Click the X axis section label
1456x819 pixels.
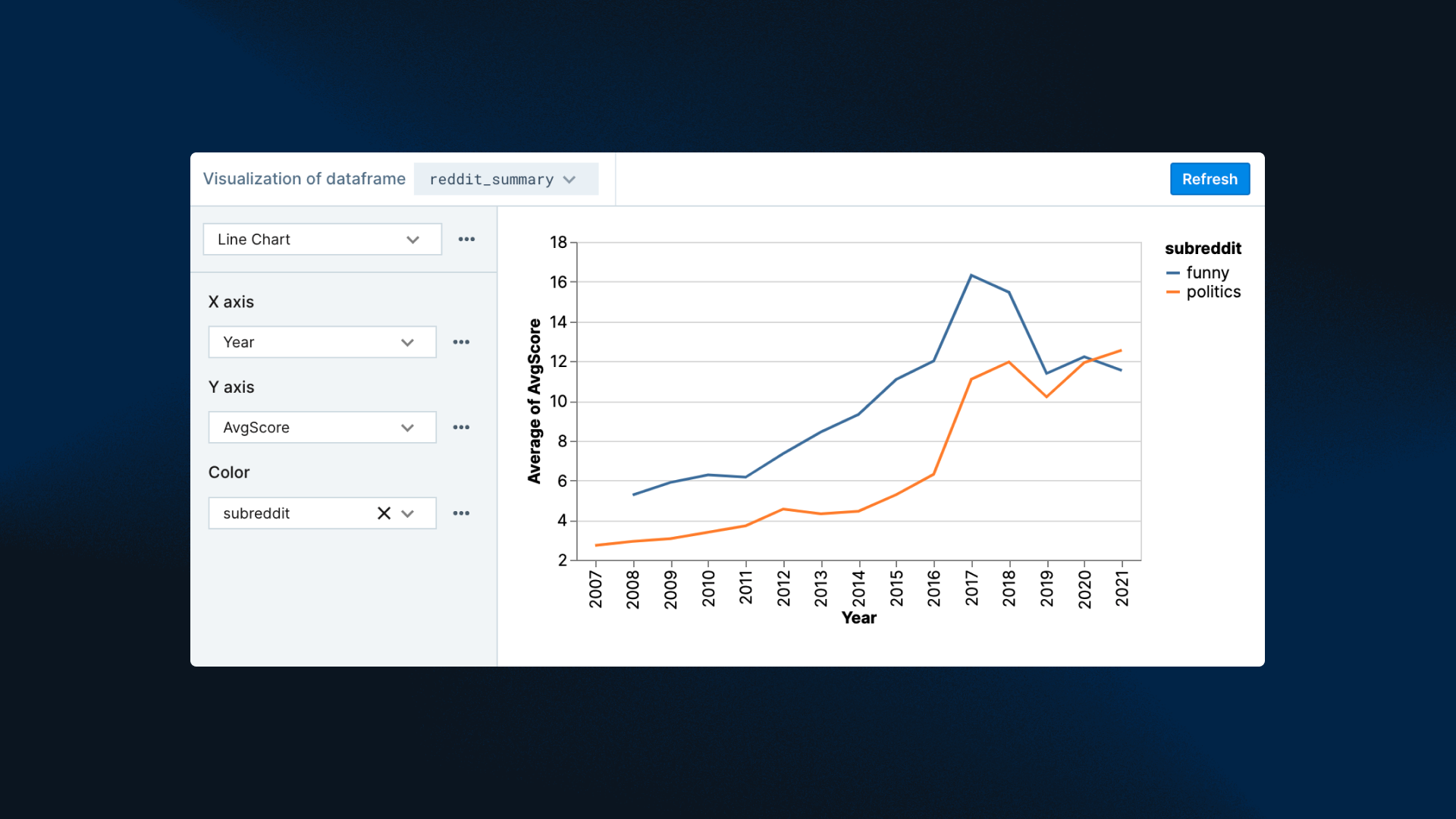[231, 302]
